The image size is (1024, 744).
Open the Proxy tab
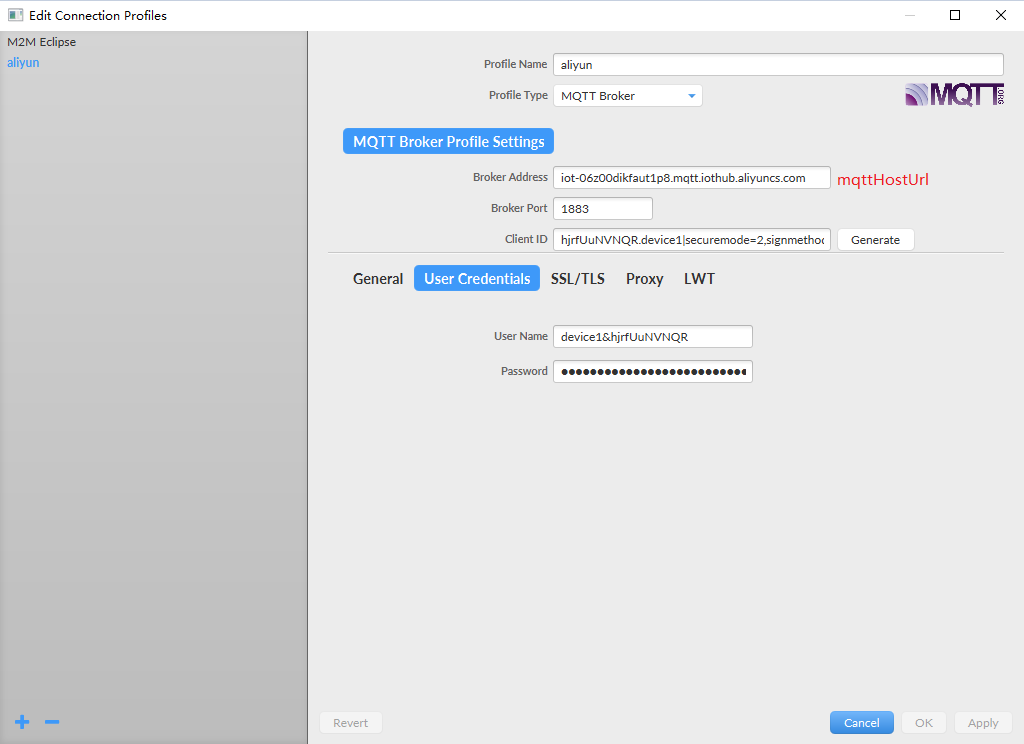point(645,279)
